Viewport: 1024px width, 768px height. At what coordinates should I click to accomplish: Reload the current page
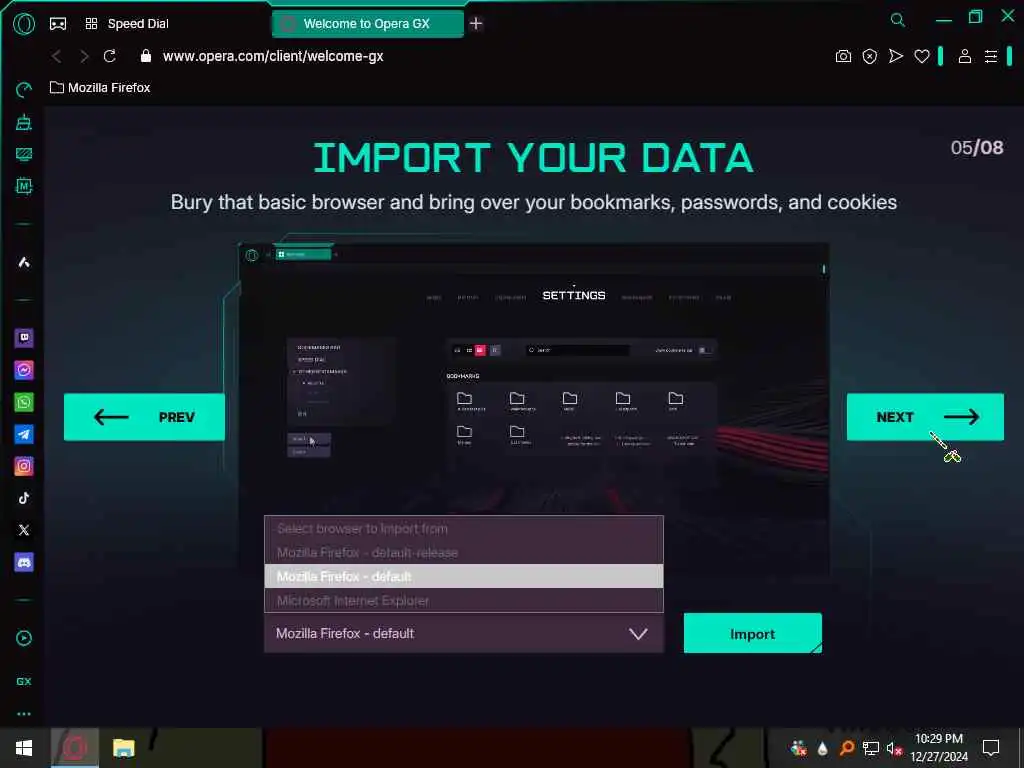[110, 56]
